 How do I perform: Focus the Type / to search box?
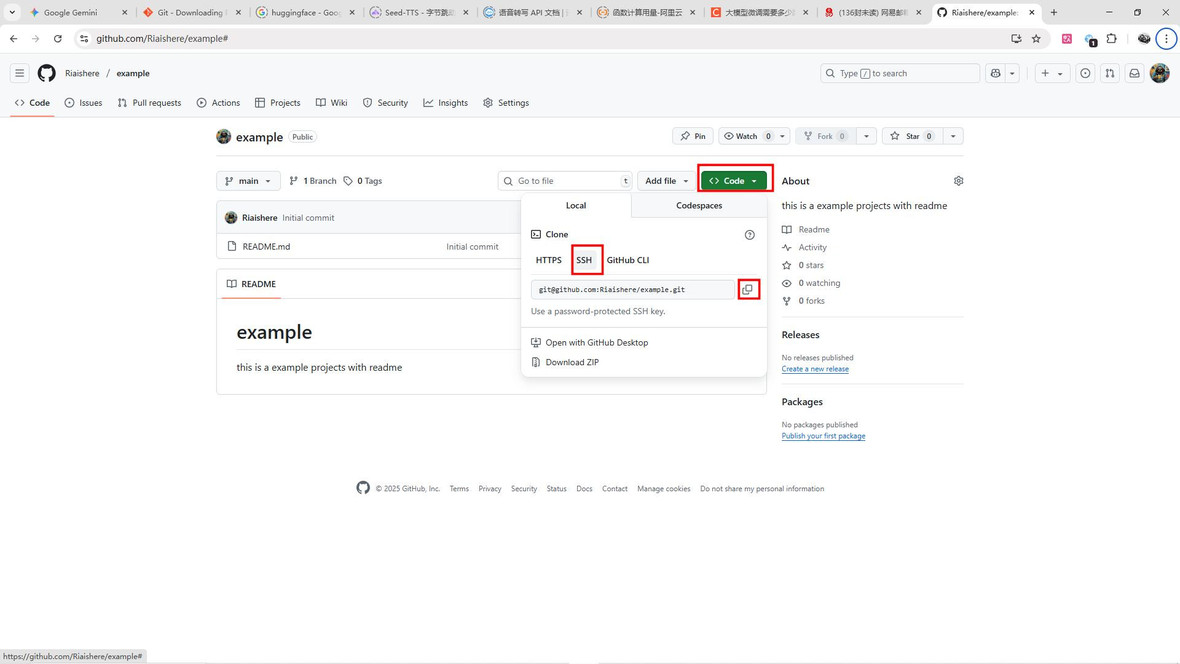coord(900,73)
